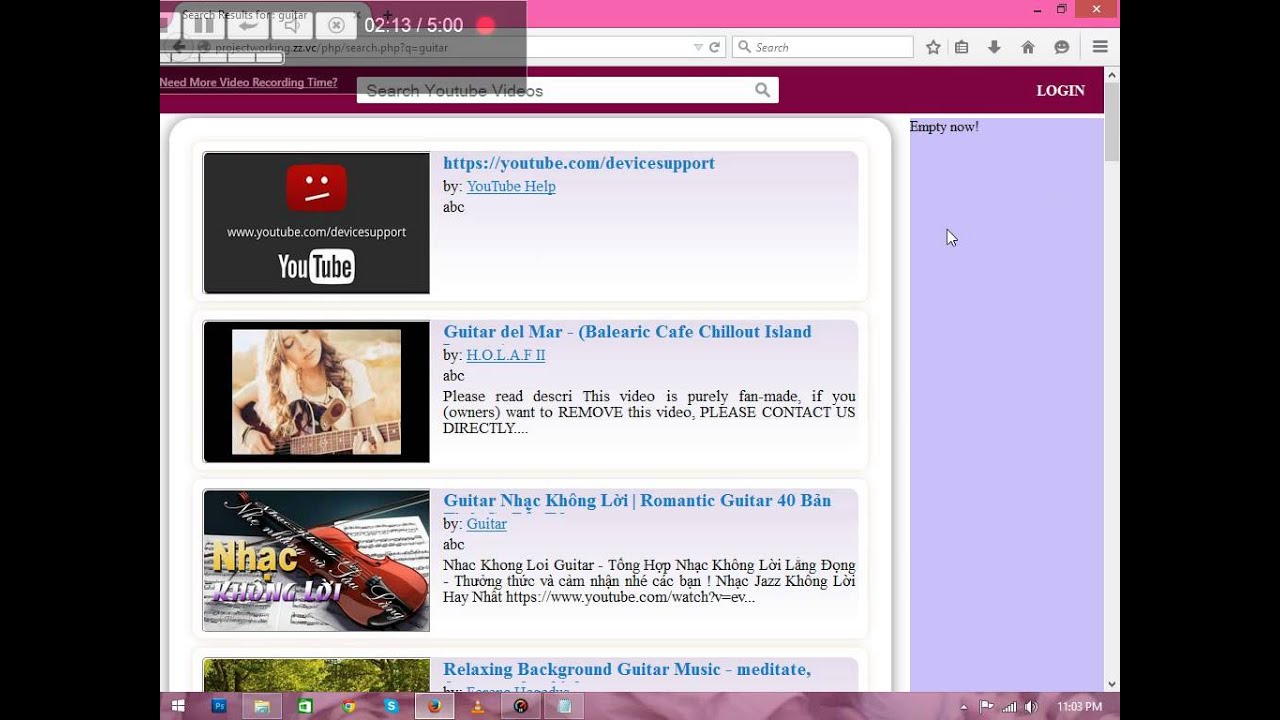Click the 'Empty now!' sidebar text
Image resolution: width=1280 pixels, height=720 pixels.
click(x=944, y=127)
